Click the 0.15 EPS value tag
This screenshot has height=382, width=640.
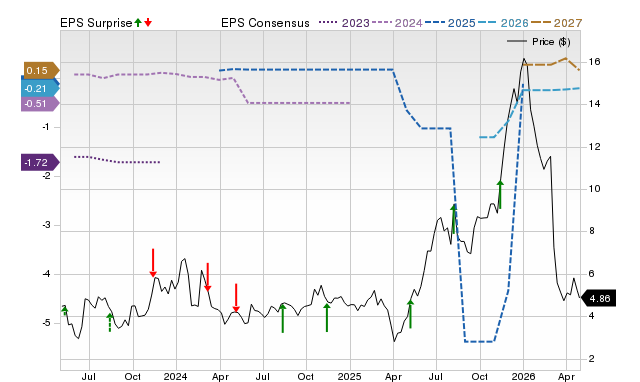point(41,70)
